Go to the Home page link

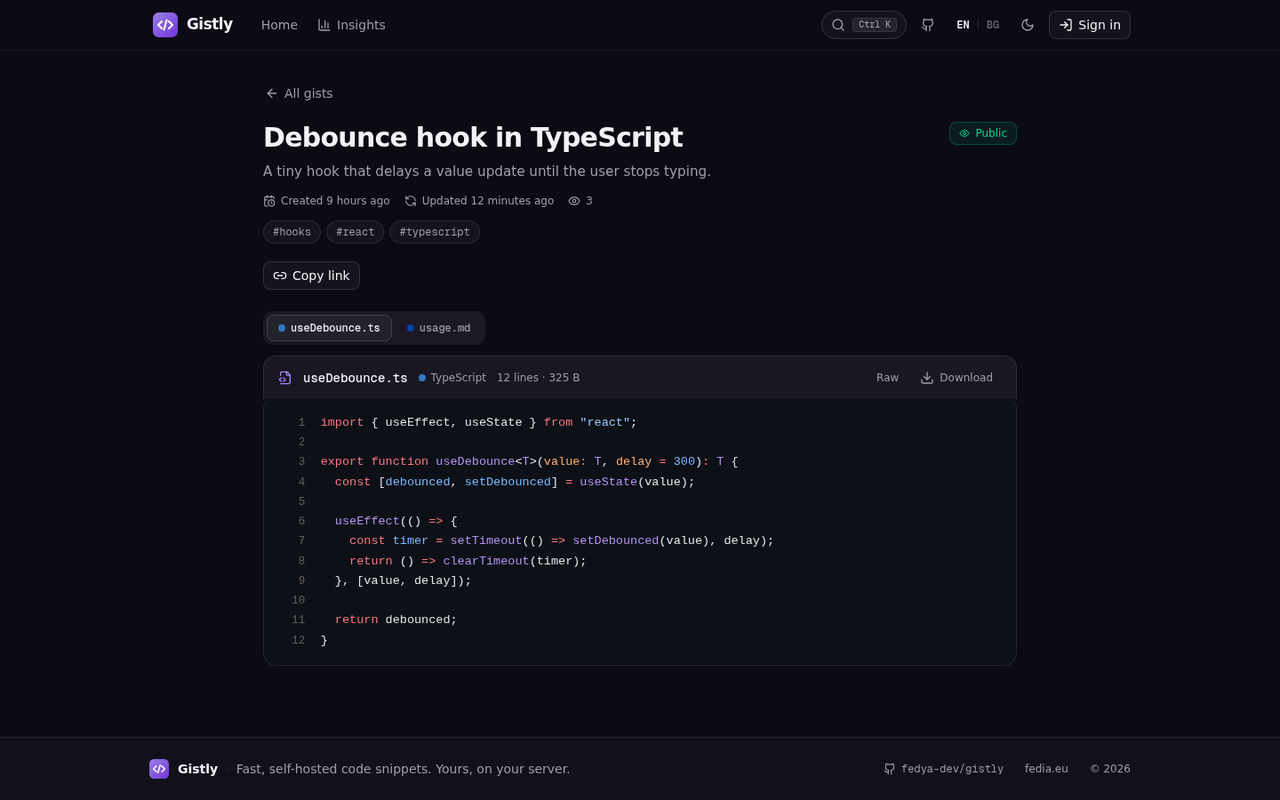coord(279,25)
